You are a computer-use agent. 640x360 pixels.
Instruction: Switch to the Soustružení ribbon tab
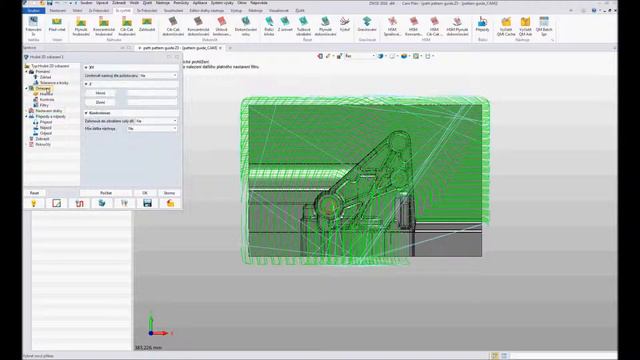tap(173, 11)
